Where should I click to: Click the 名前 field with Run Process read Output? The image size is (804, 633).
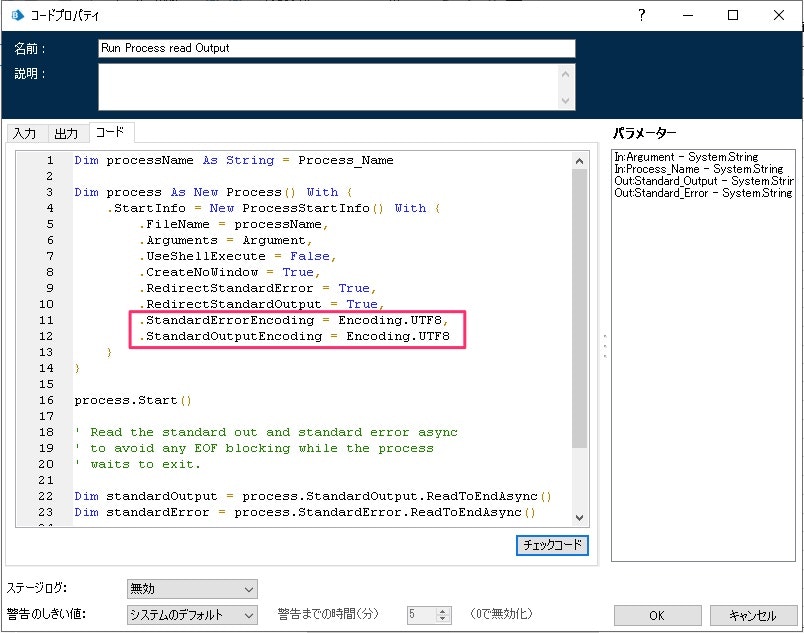(x=336, y=48)
